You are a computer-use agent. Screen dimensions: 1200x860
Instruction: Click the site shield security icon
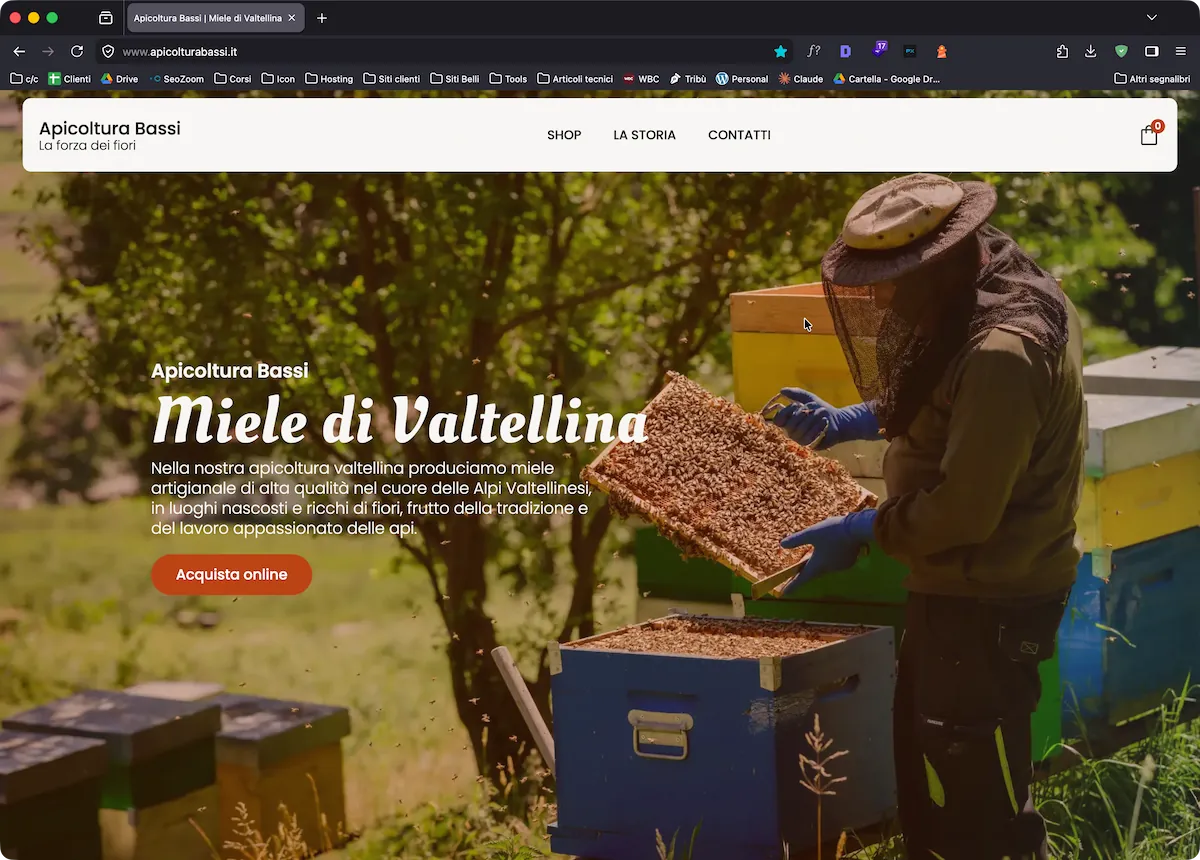[x=109, y=51]
